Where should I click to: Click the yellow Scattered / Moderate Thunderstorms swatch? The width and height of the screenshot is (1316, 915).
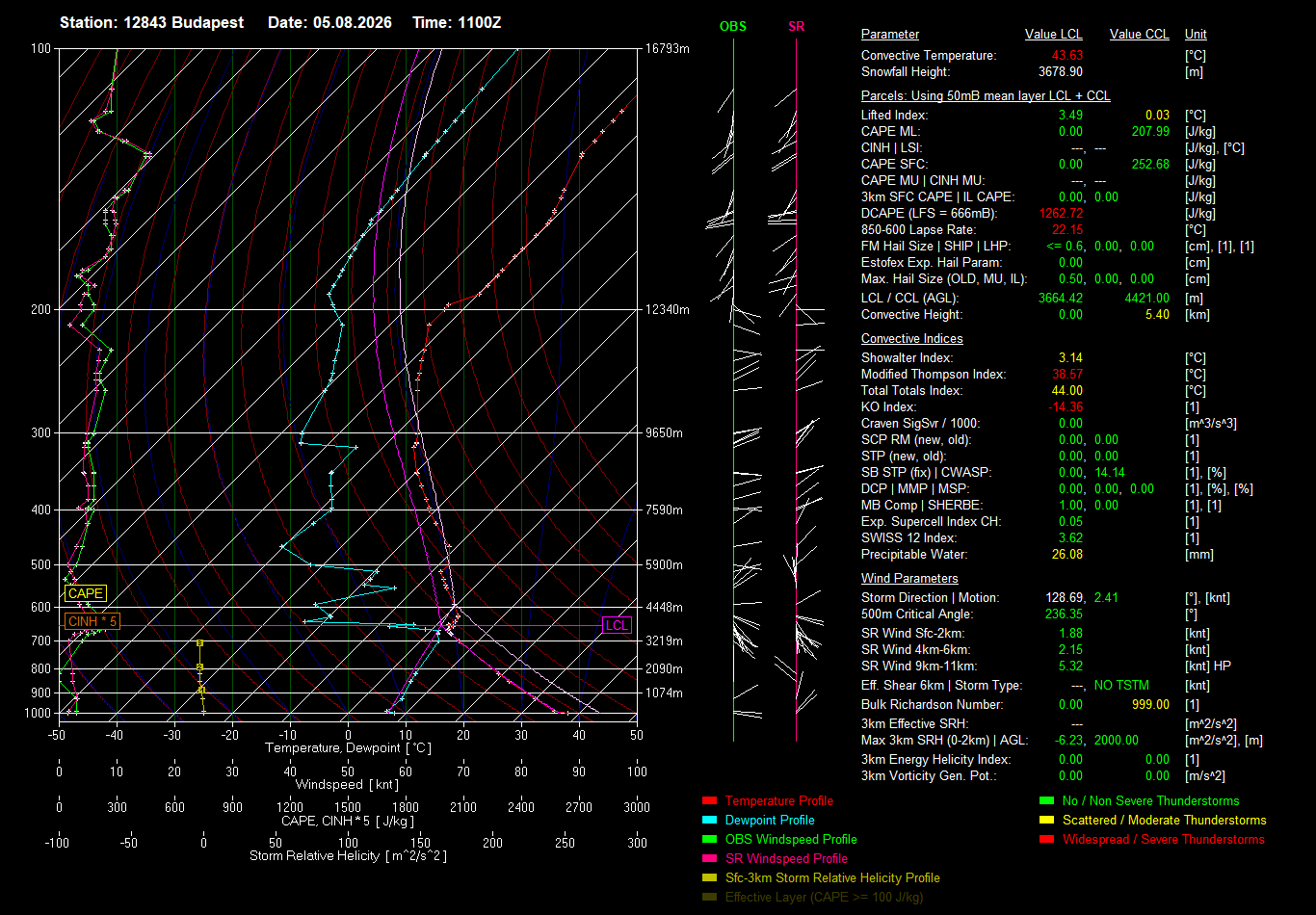click(x=1047, y=820)
